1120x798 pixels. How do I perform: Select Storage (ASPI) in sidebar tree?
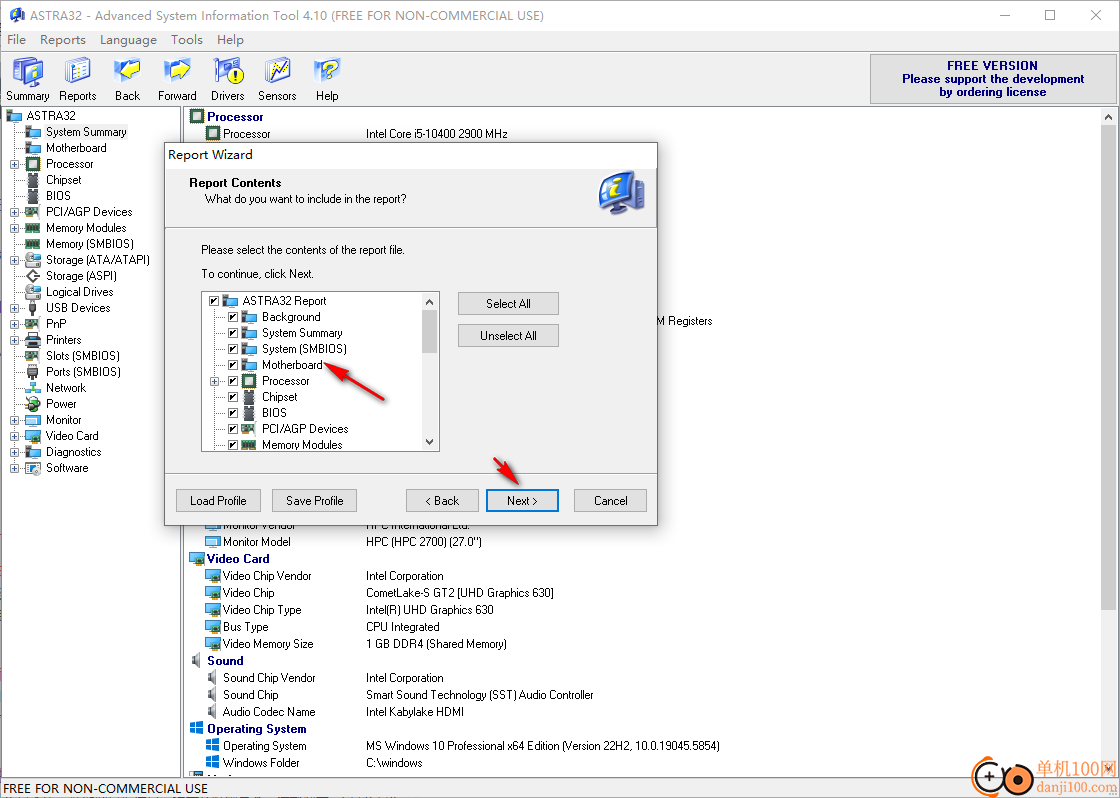point(81,276)
